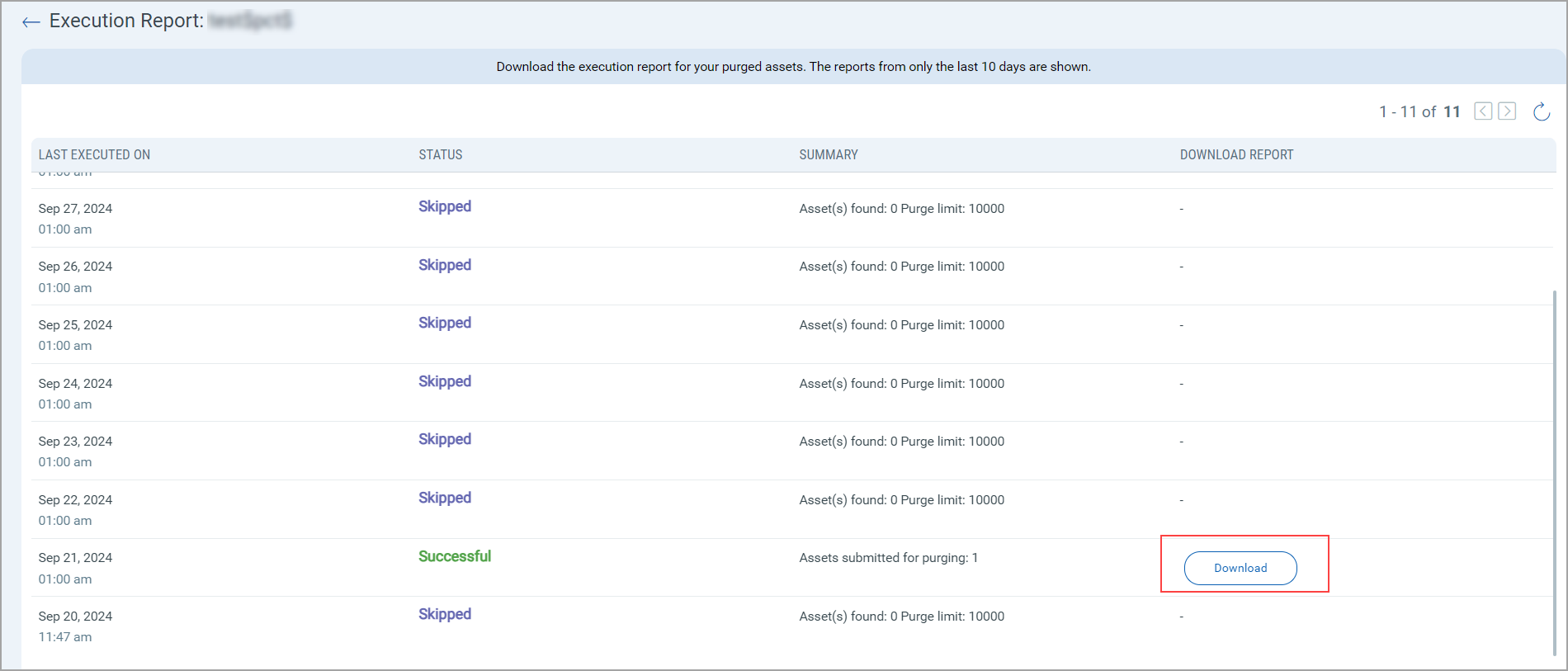Download the Sep 21, 2024 report
This screenshot has height=671, width=1568.
[1240, 568]
